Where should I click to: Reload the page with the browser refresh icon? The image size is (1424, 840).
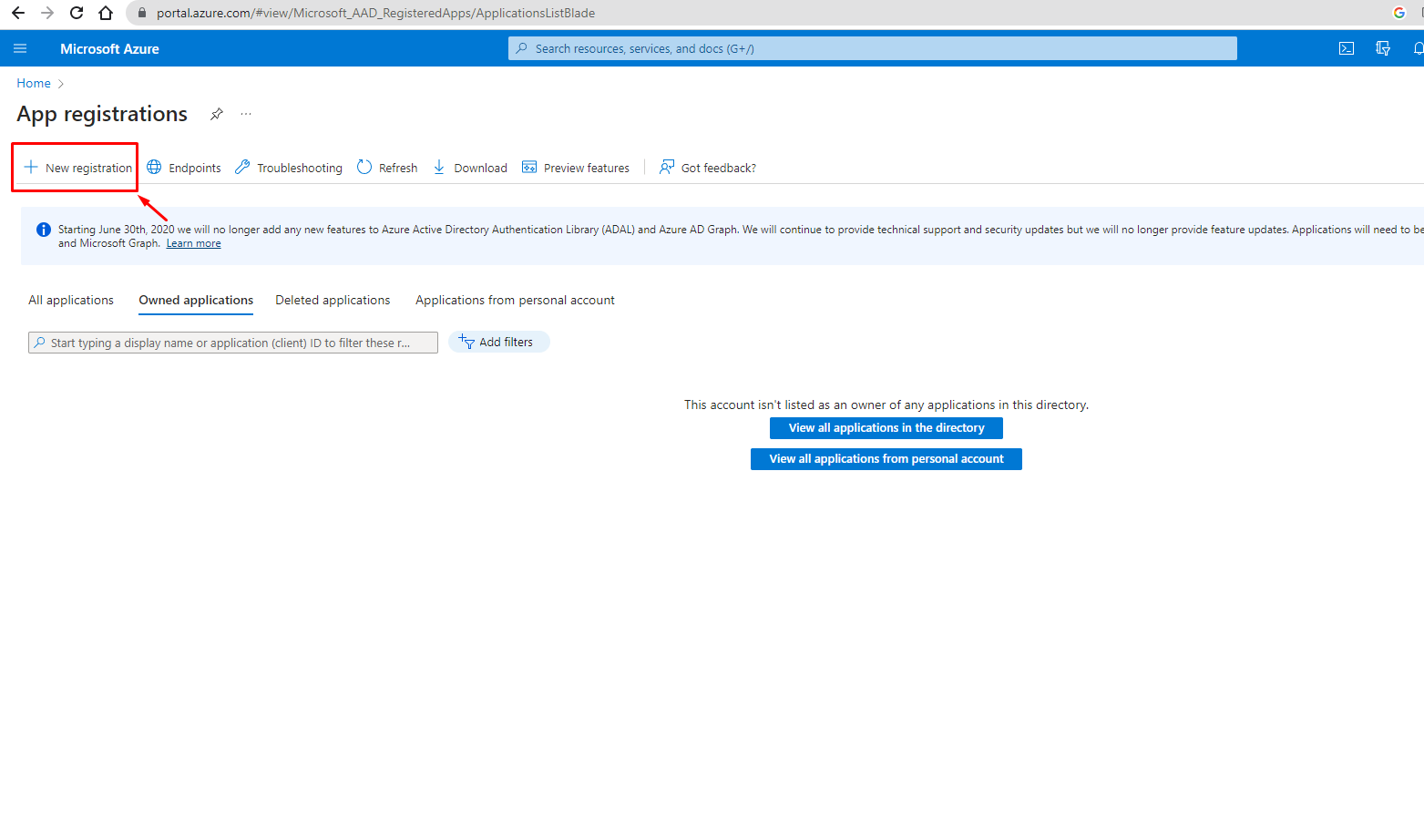77,13
